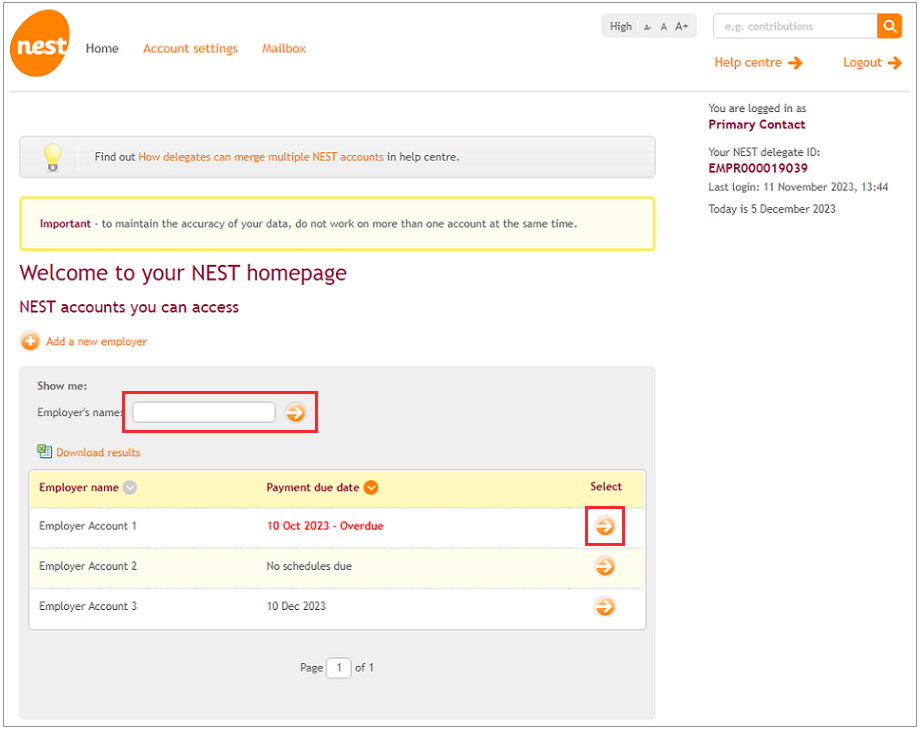Go to Account settings

(x=190, y=48)
